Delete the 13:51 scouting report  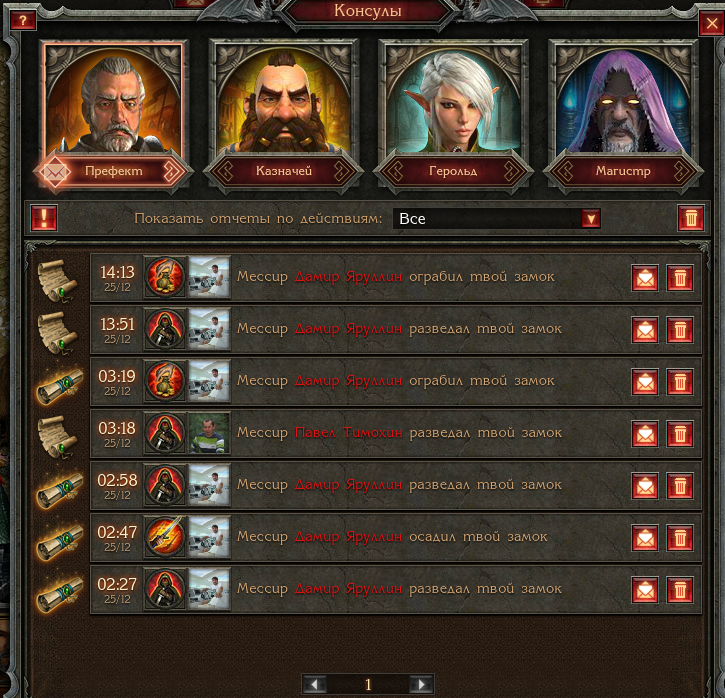(680, 330)
